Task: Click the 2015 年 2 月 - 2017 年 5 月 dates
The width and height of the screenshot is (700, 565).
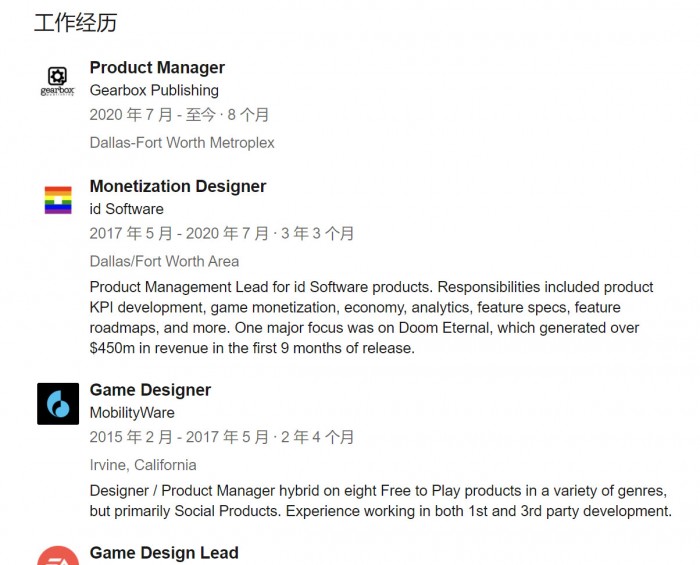Action: 222,437
